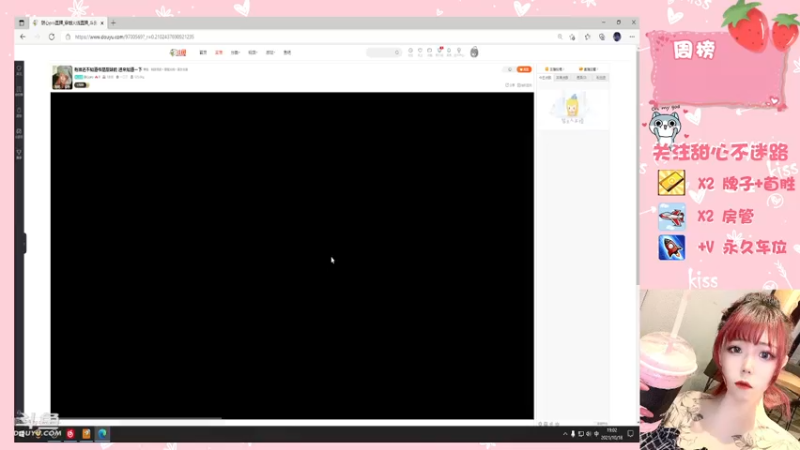Expand the fifth Douyu nav dropdown

(x=270, y=53)
